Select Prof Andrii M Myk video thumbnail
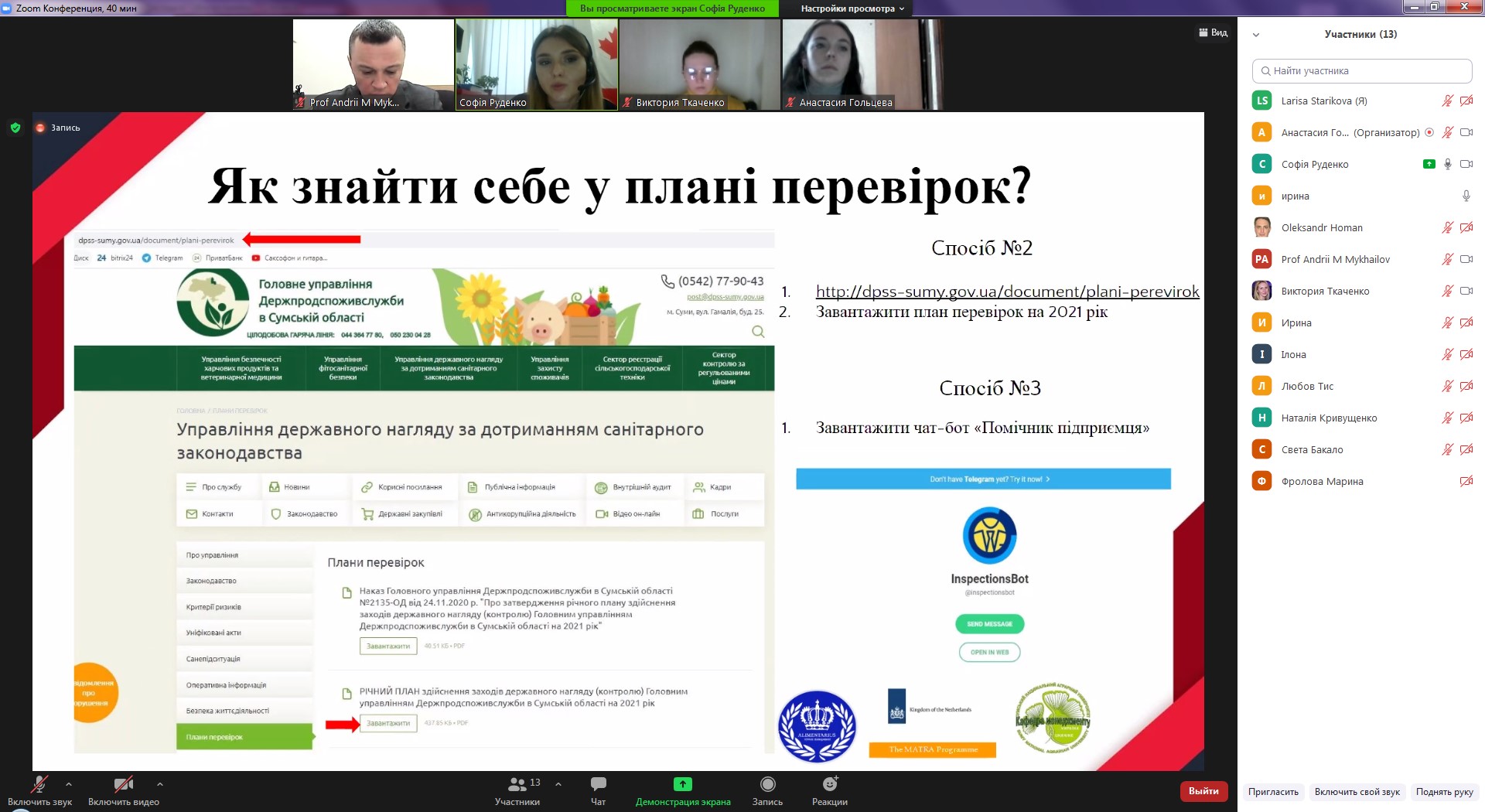 coord(374,65)
